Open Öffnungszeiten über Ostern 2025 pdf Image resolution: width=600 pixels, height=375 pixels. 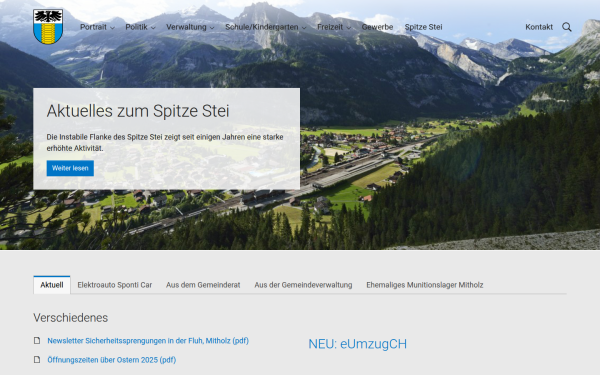click(112, 360)
